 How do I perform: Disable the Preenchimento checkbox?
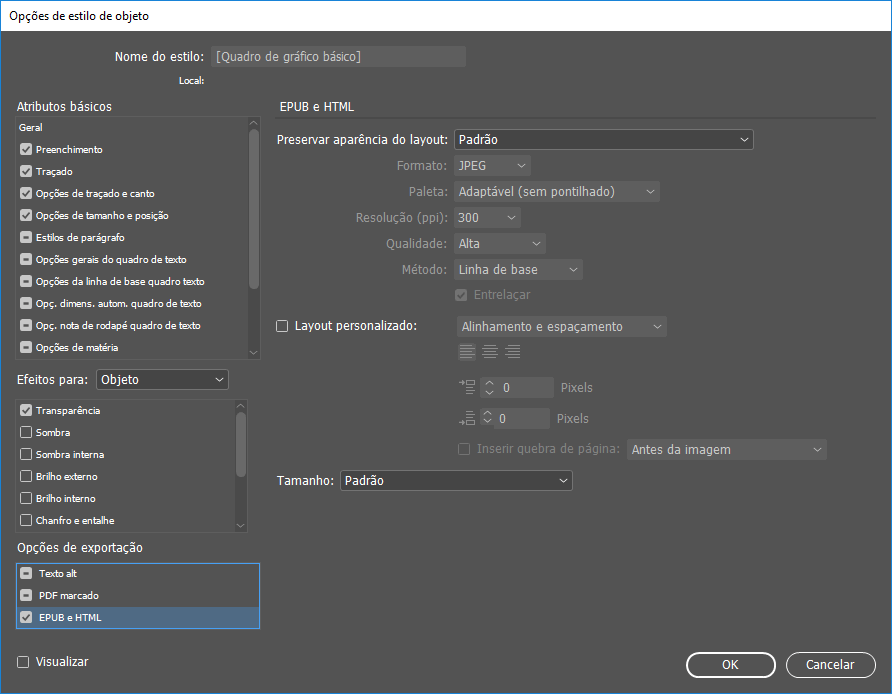pos(25,148)
